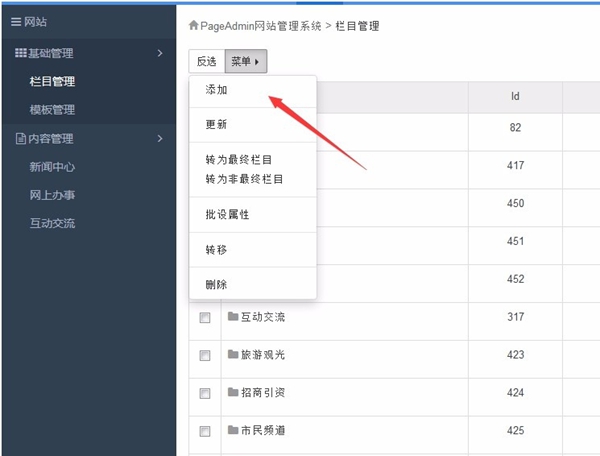This screenshot has height=456, width=600.
Task: Click the folder icon of 招商引资 row
Action: tap(233, 392)
